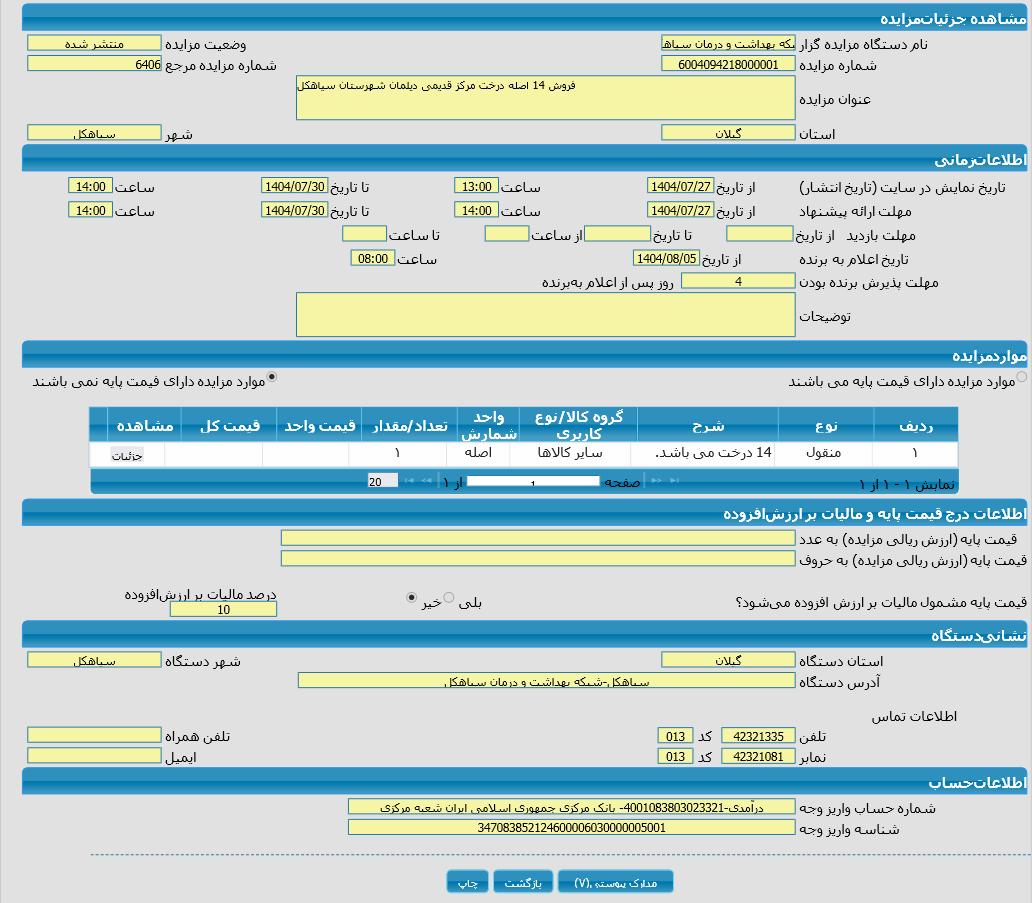The image size is (1032, 903).
Task: Go to previous page of items table
Action: point(656,482)
